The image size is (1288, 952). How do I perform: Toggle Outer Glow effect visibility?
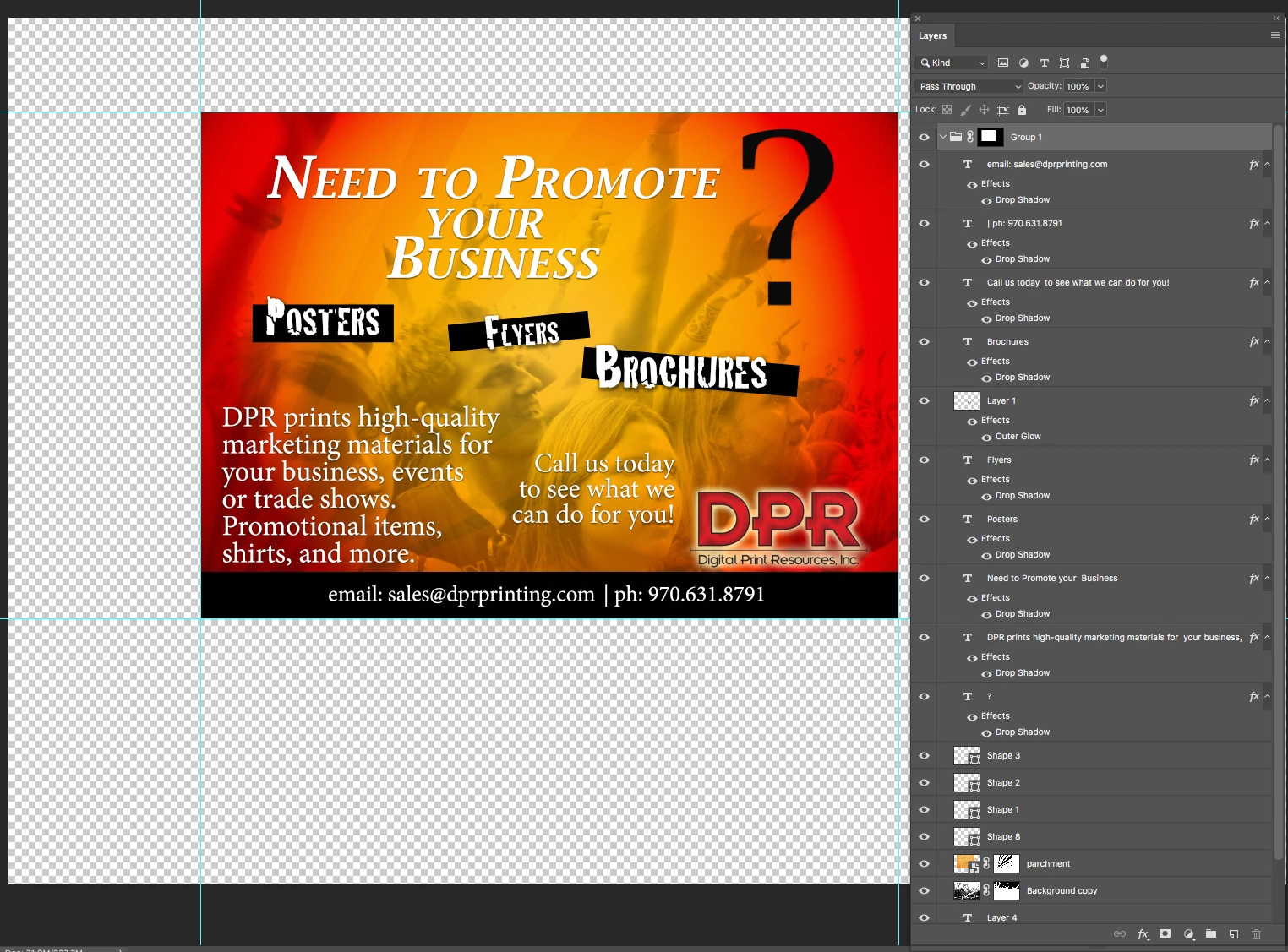coord(986,437)
